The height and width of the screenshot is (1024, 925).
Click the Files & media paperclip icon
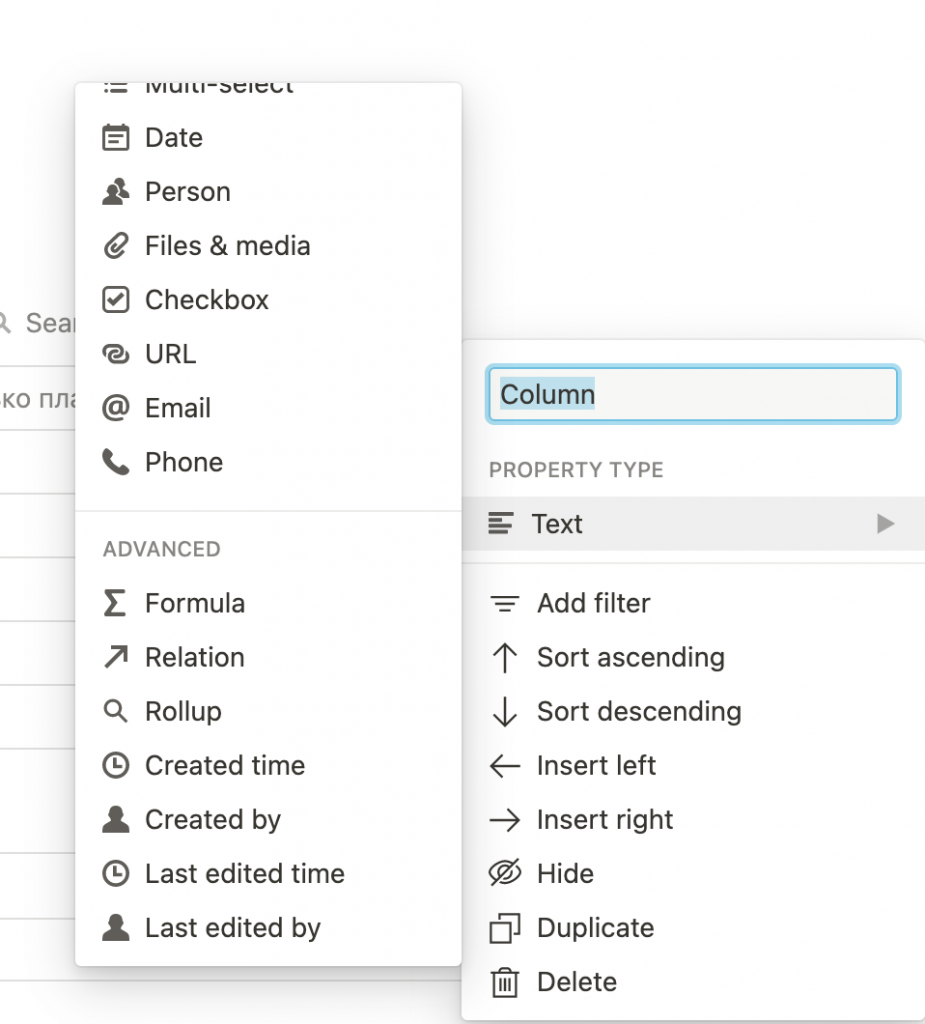116,246
